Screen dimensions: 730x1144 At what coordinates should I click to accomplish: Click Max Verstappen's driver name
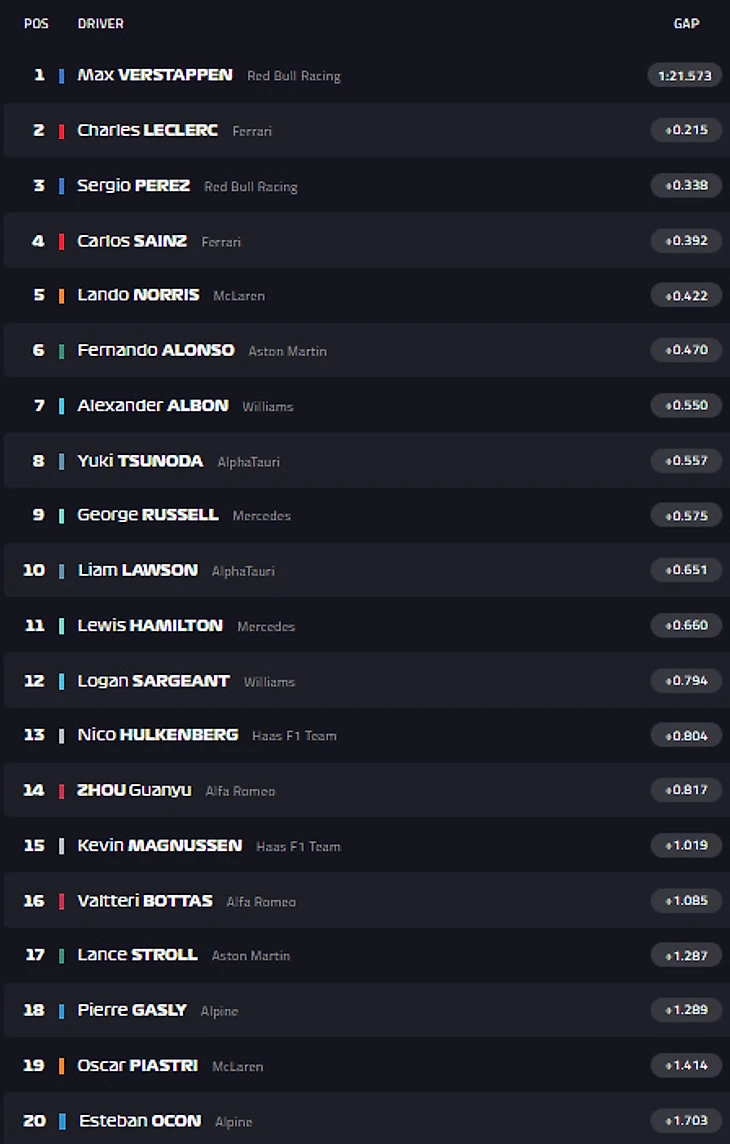155,75
